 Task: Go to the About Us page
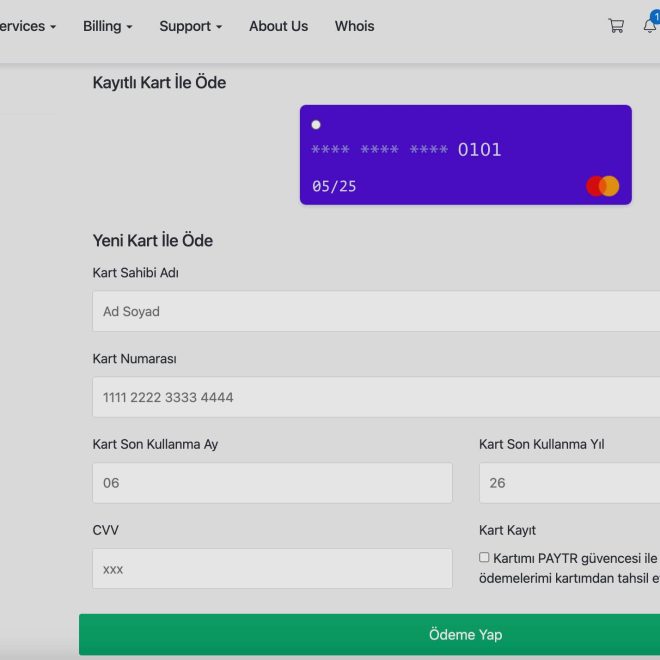tap(278, 26)
